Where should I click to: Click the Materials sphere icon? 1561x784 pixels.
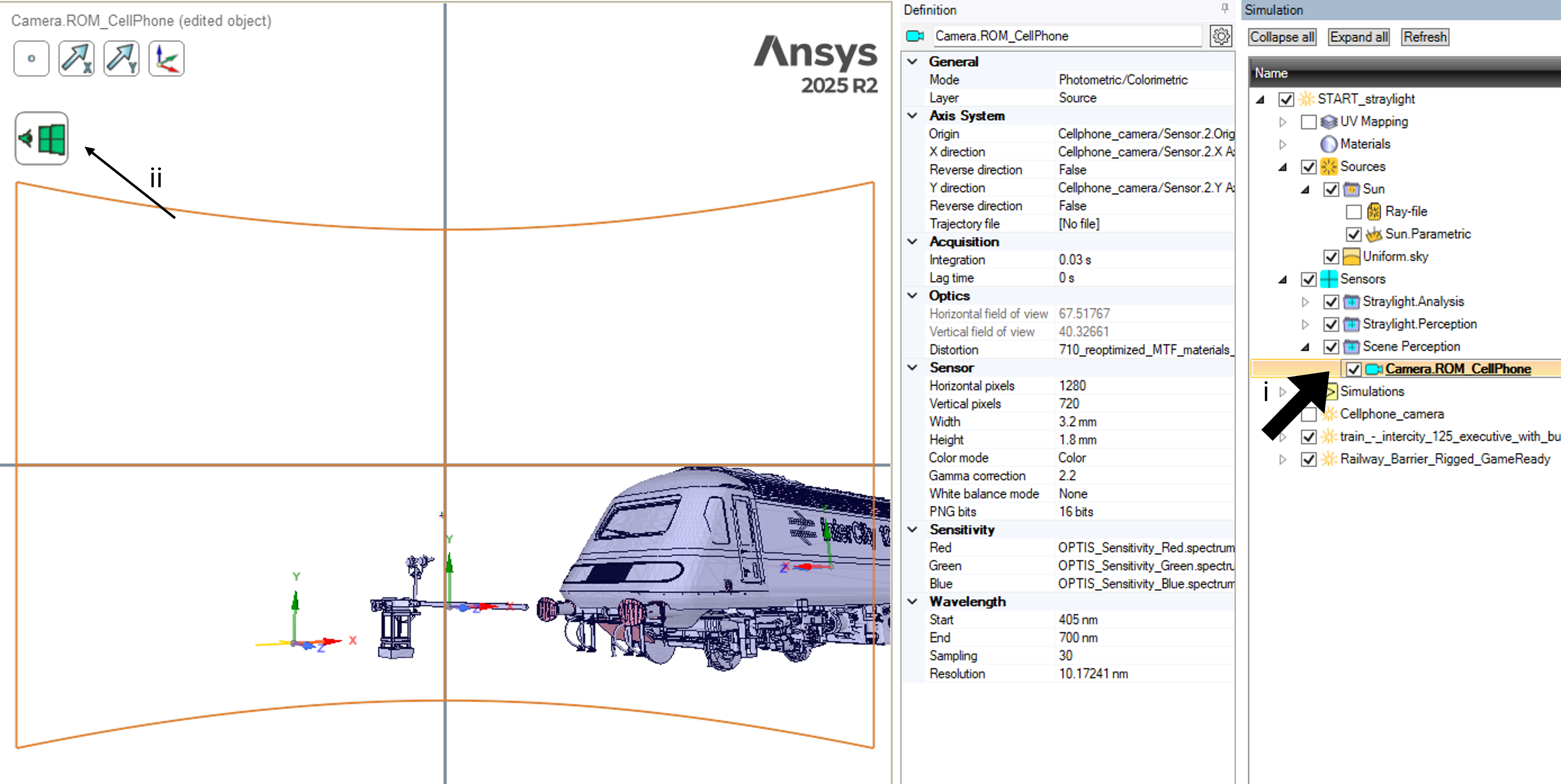pyautogui.click(x=1329, y=144)
